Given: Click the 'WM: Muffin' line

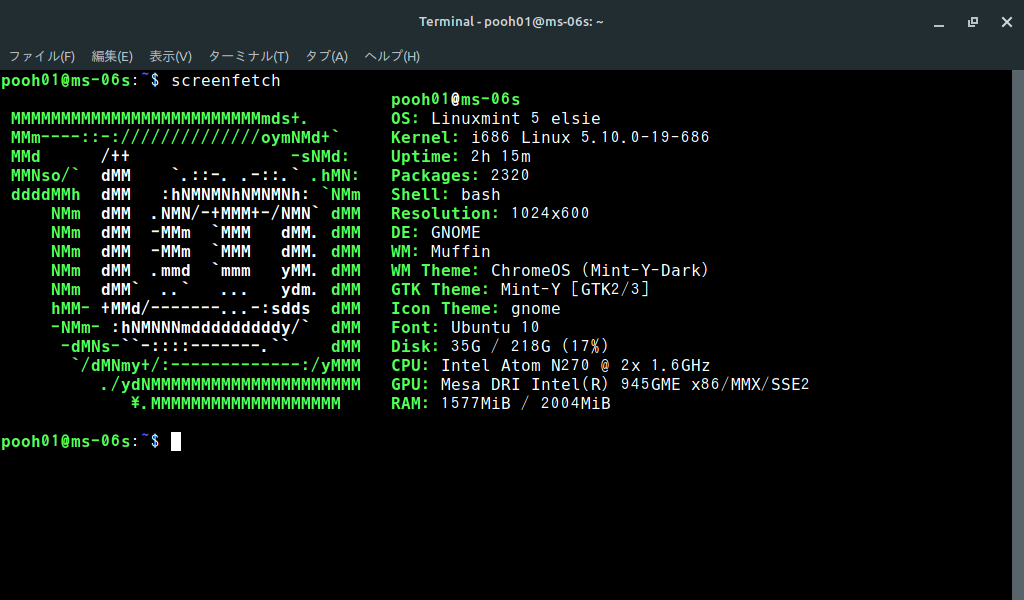Looking at the screenshot, I should point(441,251).
